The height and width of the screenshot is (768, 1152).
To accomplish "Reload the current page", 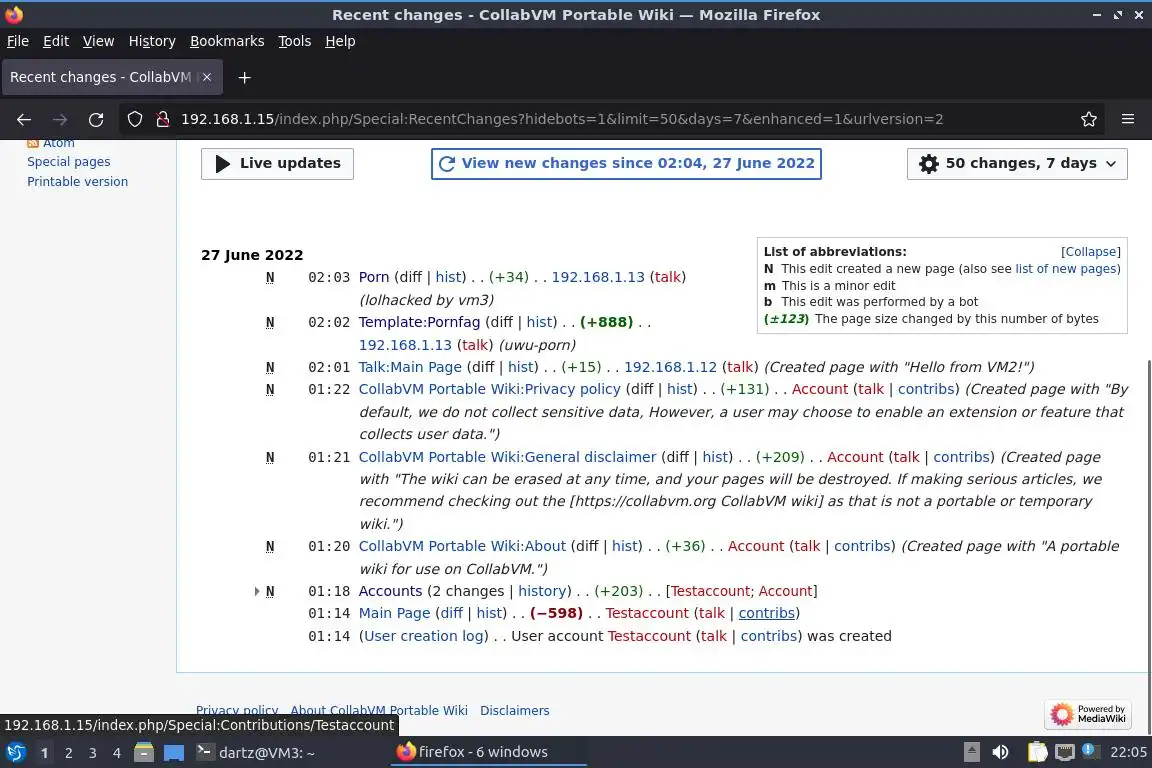I will pyautogui.click(x=96, y=119).
